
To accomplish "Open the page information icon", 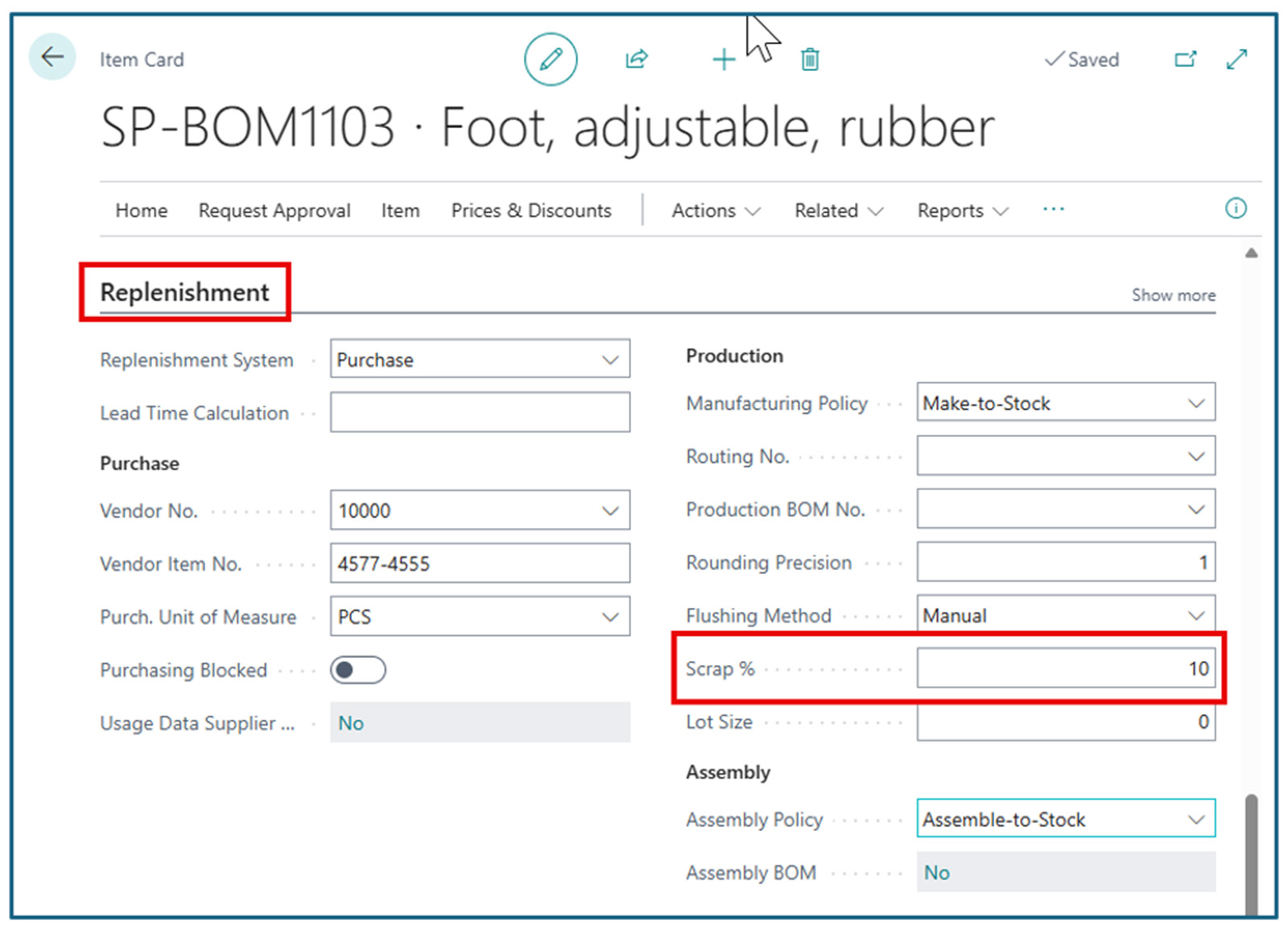I will coord(1235,209).
